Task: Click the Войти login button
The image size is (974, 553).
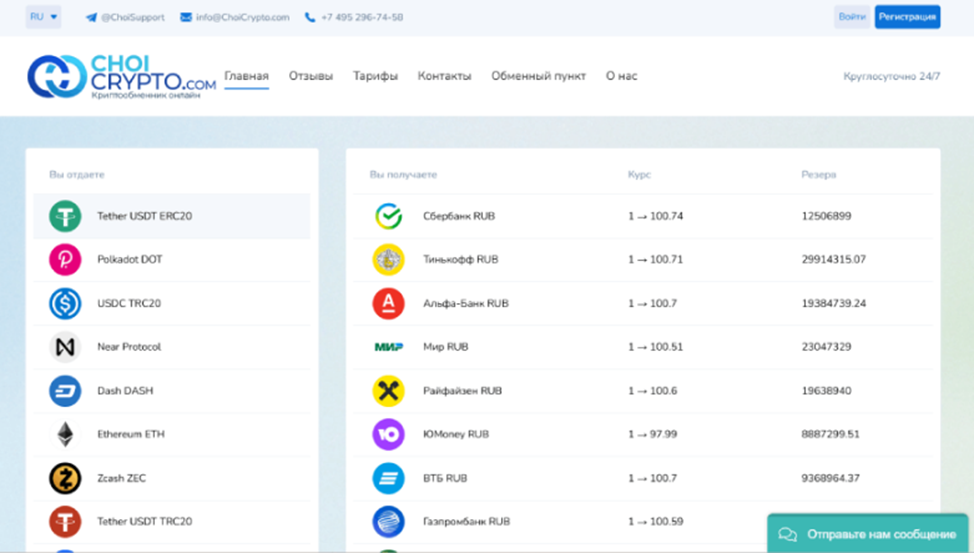Action: pyautogui.click(x=852, y=17)
